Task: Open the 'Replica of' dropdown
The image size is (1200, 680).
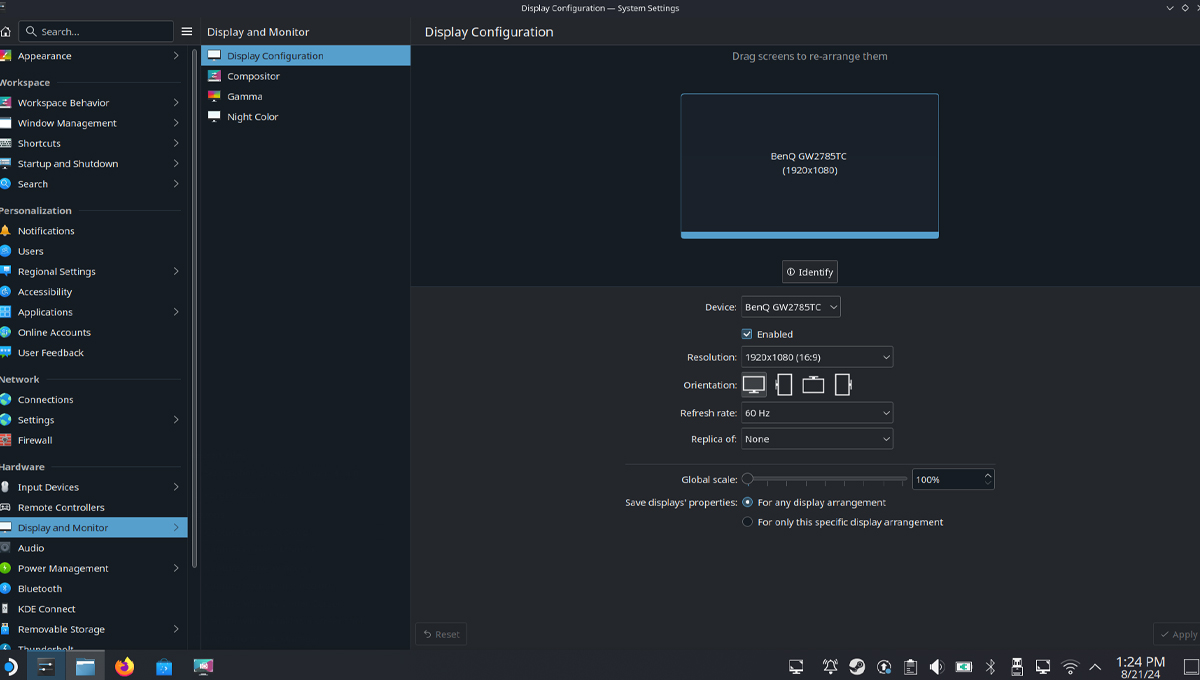Action: pos(817,439)
